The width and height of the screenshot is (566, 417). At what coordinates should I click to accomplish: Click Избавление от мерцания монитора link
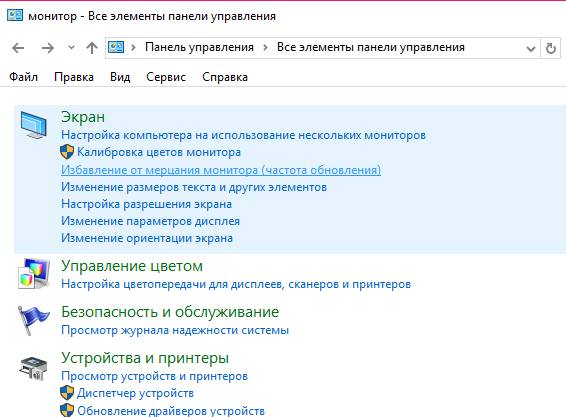(221, 170)
